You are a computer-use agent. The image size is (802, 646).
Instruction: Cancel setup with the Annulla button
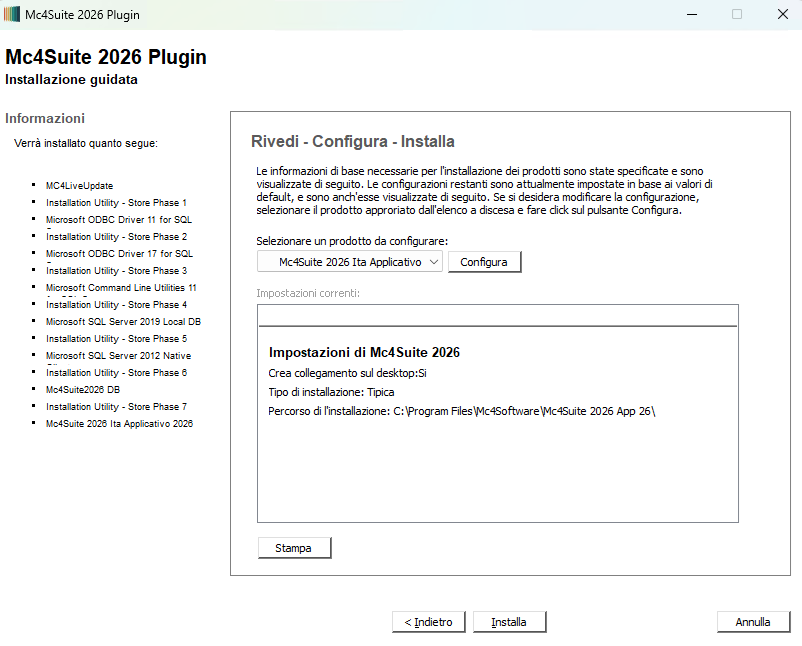point(753,622)
